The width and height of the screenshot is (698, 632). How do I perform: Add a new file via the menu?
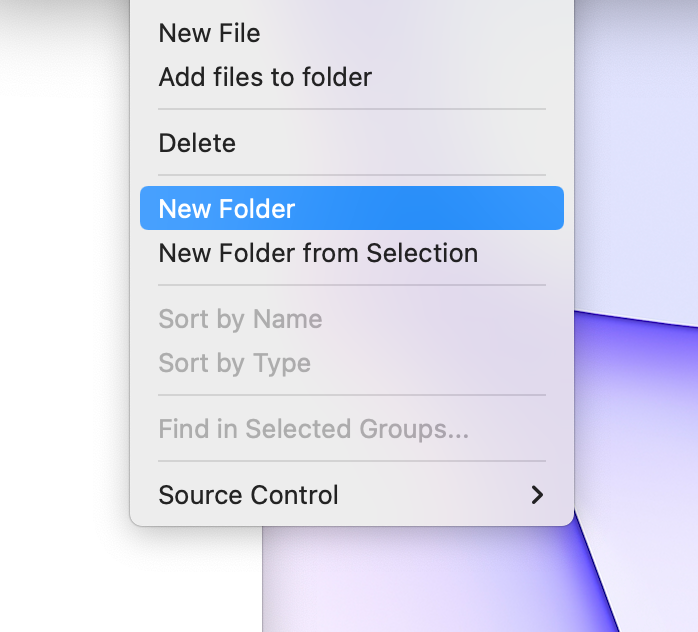[x=209, y=33]
